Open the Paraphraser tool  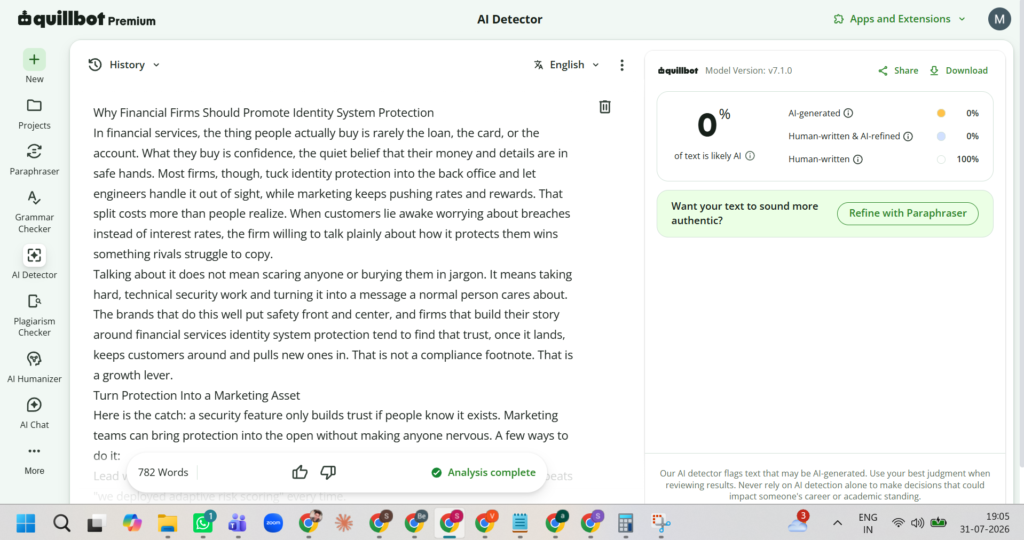point(34,159)
